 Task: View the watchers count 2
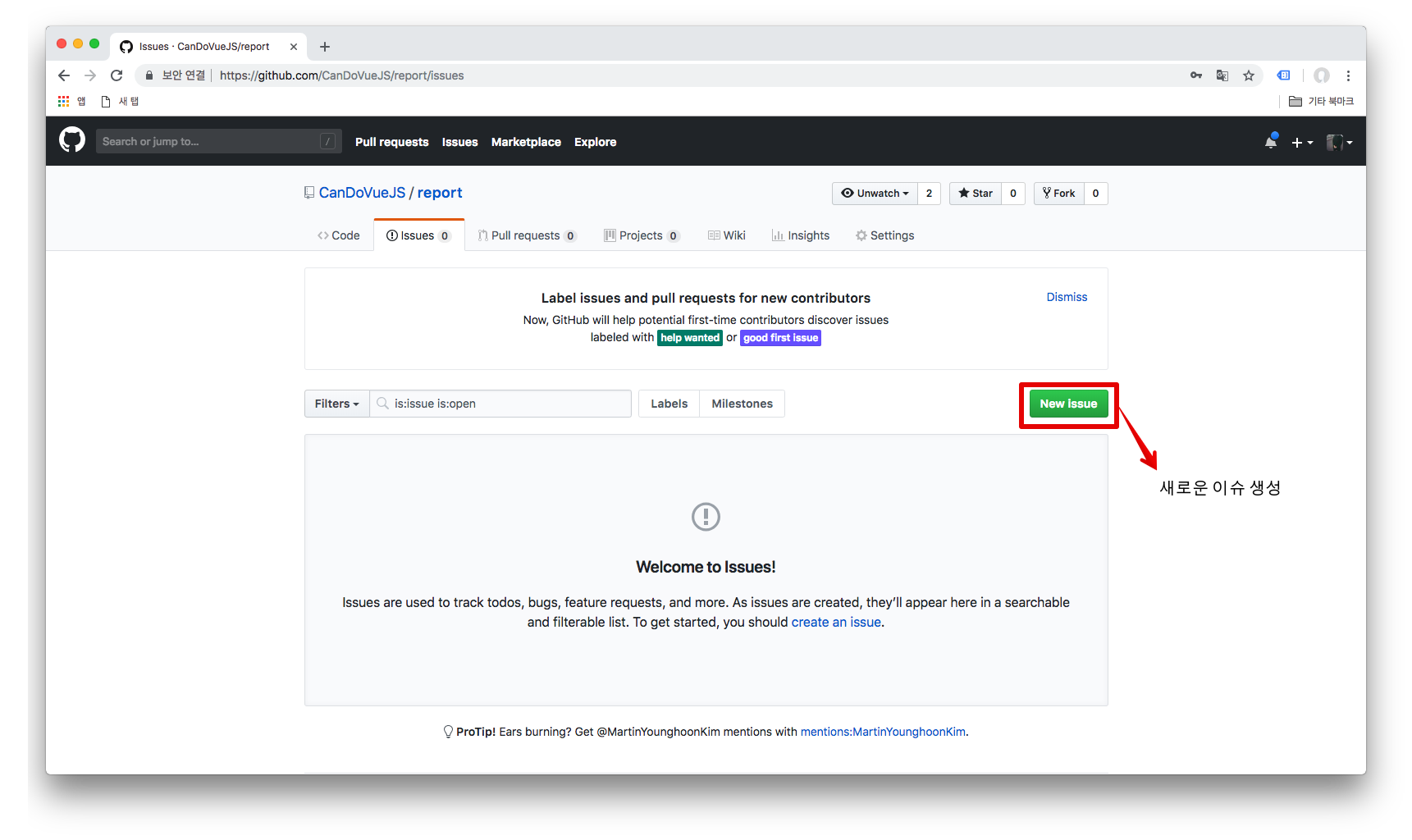(929, 194)
